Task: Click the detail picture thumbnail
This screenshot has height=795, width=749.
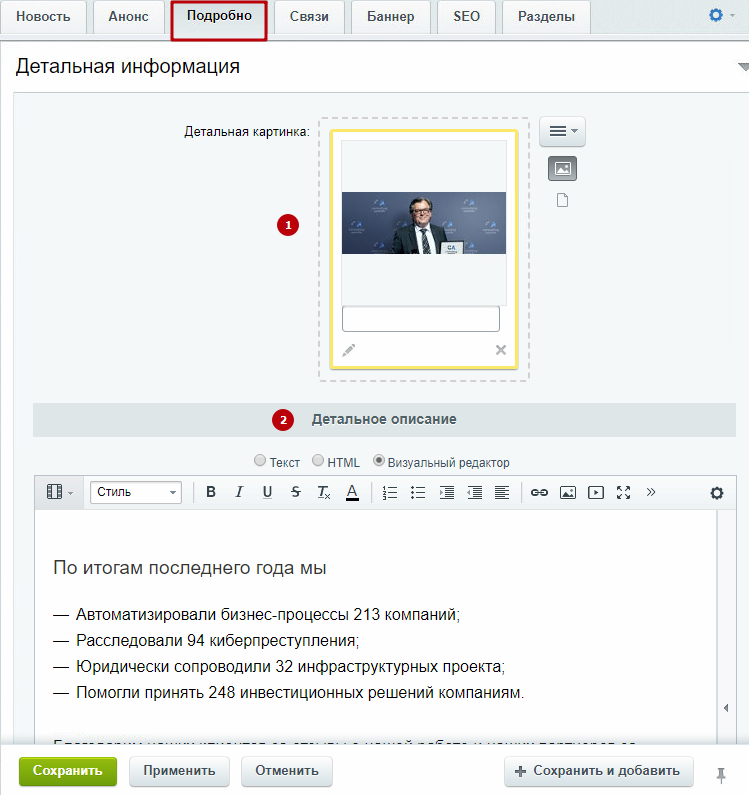Action: (x=424, y=223)
